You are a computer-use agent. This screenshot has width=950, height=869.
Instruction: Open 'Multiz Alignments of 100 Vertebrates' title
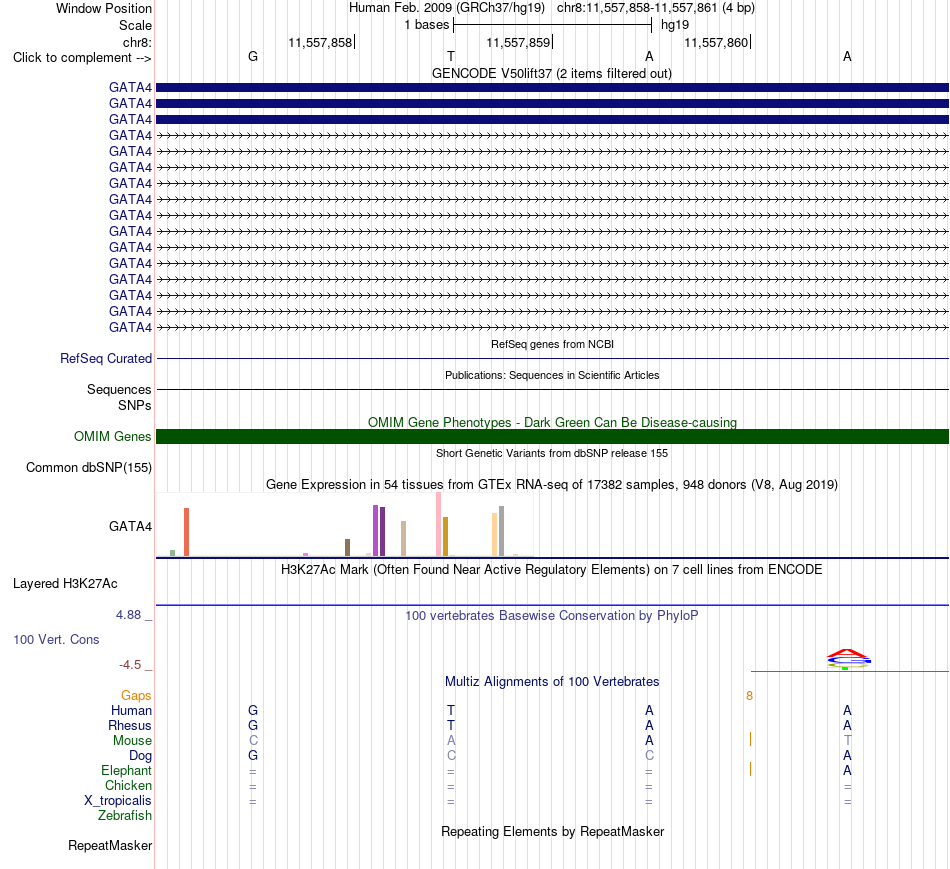tap(552, 682)
